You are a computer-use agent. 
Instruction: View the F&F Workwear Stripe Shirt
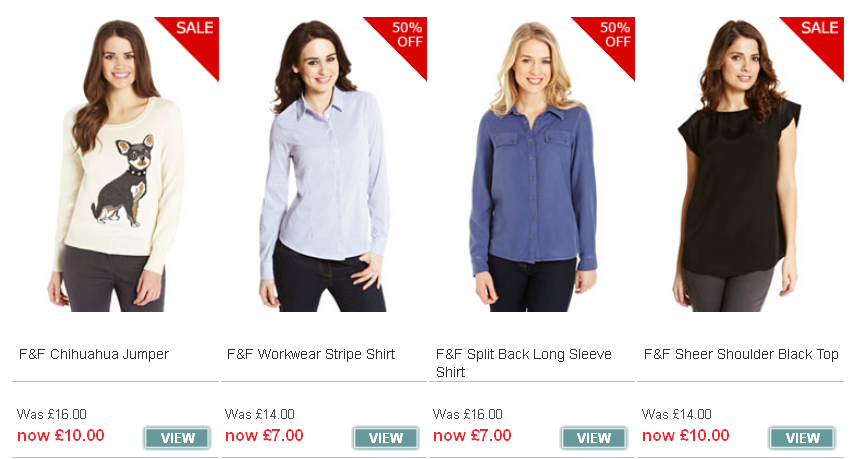[385, 438]
